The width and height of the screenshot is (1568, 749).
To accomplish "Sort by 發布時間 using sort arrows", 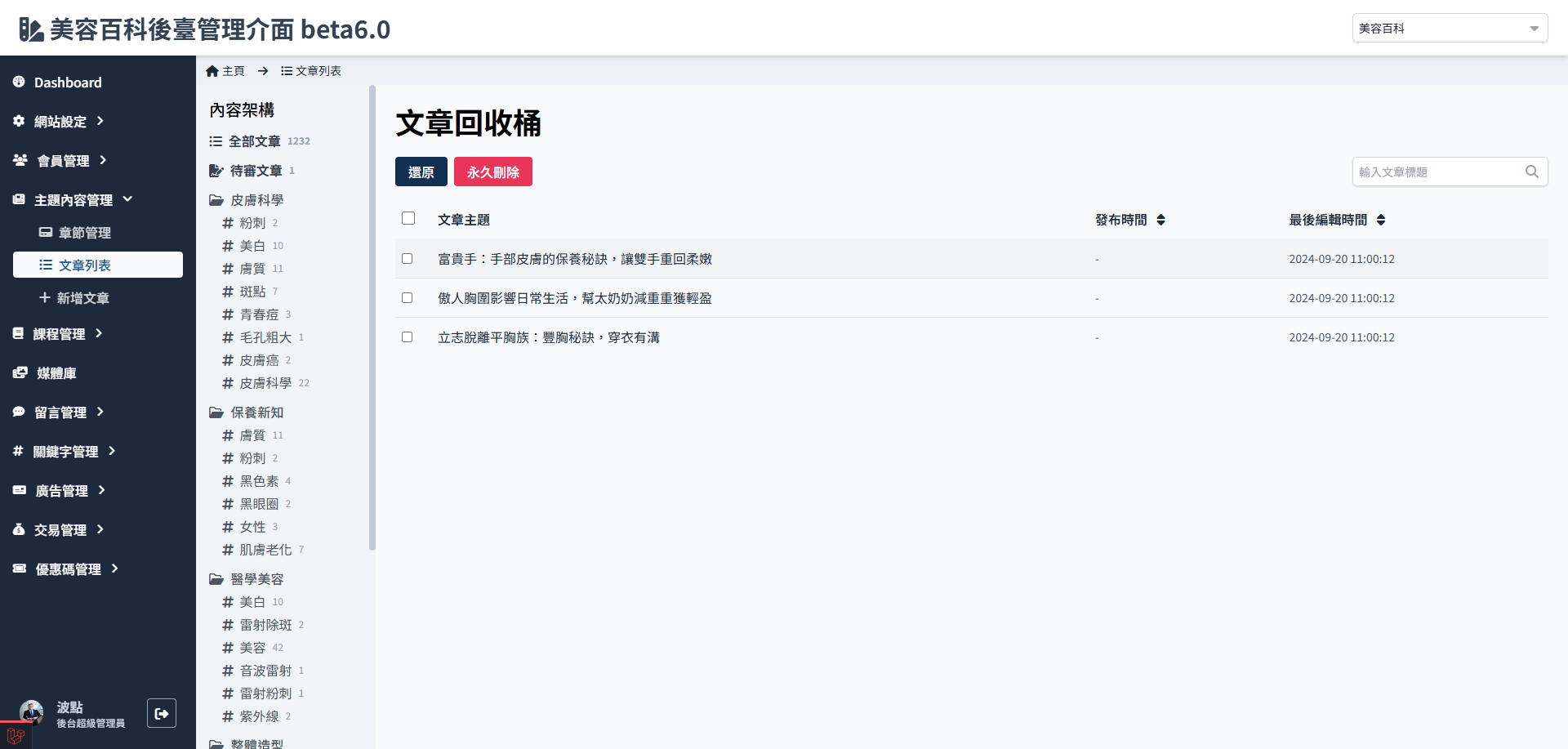I will [1160, 220].
